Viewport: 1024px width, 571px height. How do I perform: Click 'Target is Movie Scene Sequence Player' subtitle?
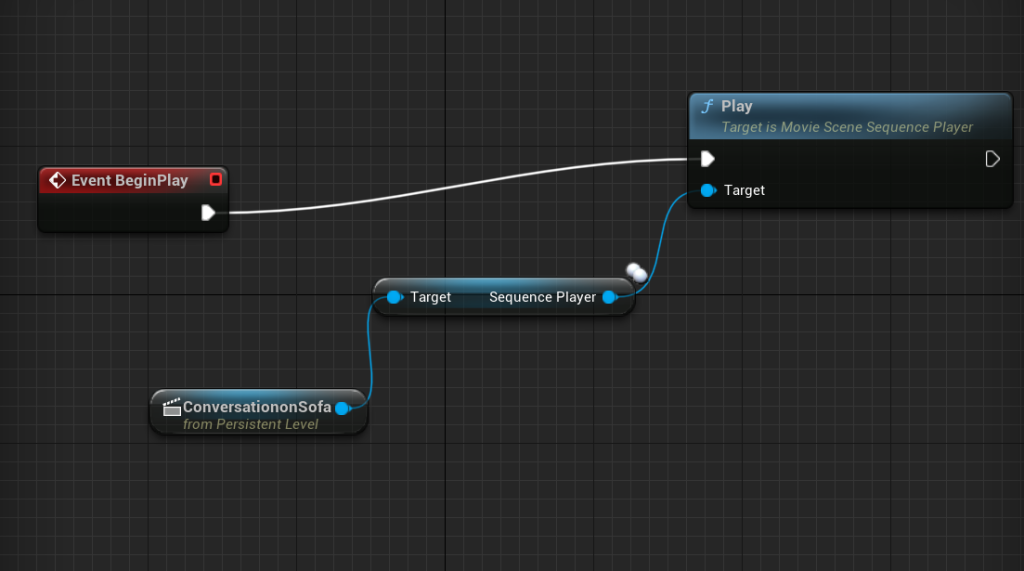(x=846, y=127)
